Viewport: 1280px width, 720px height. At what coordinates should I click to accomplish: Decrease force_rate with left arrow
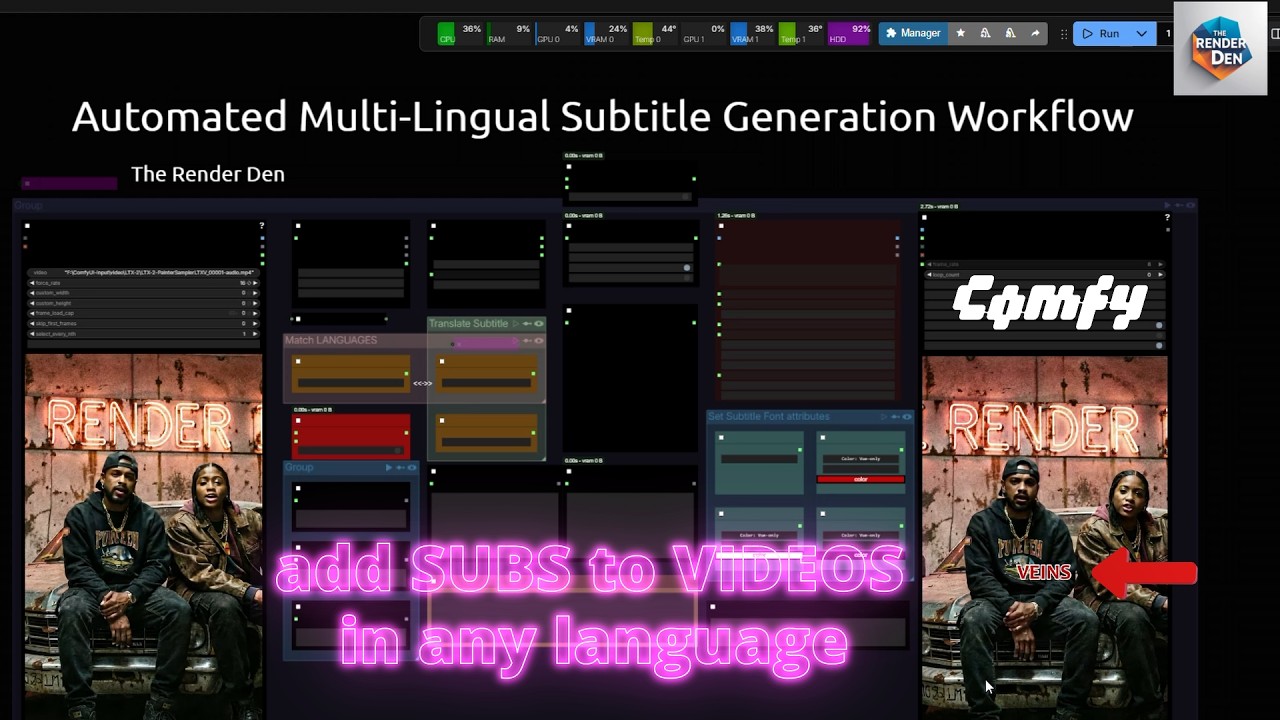(x=33, y=283)
